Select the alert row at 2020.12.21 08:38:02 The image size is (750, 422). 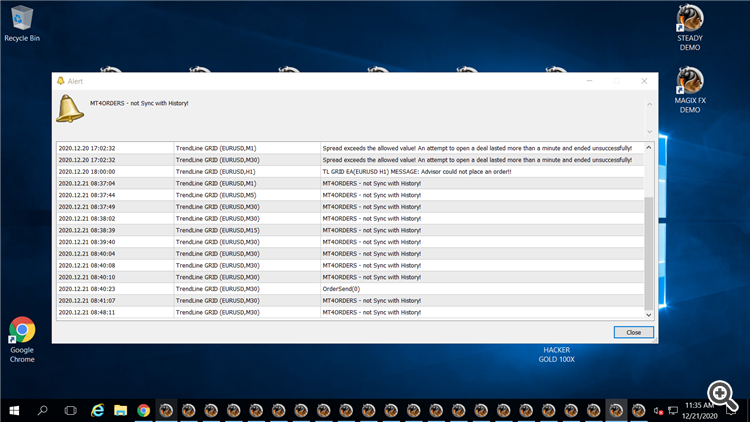click(350, 218)
